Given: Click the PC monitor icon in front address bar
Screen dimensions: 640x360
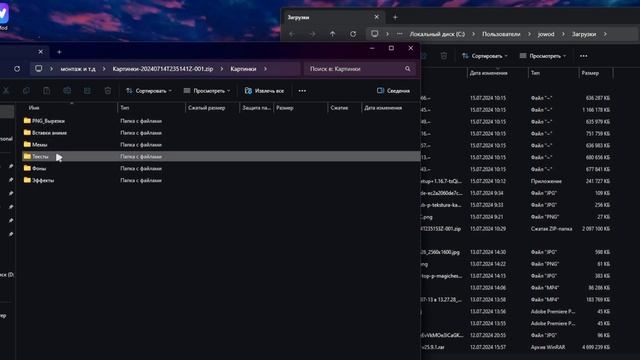Looking at the screenshot, I should [x=38, y=69].
